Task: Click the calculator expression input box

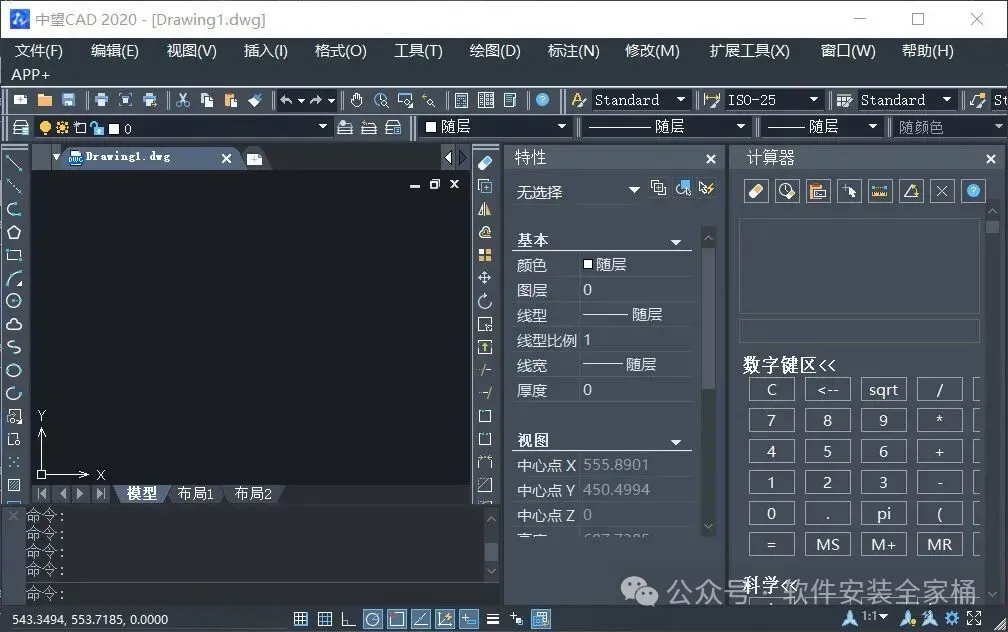Action: 860,331
